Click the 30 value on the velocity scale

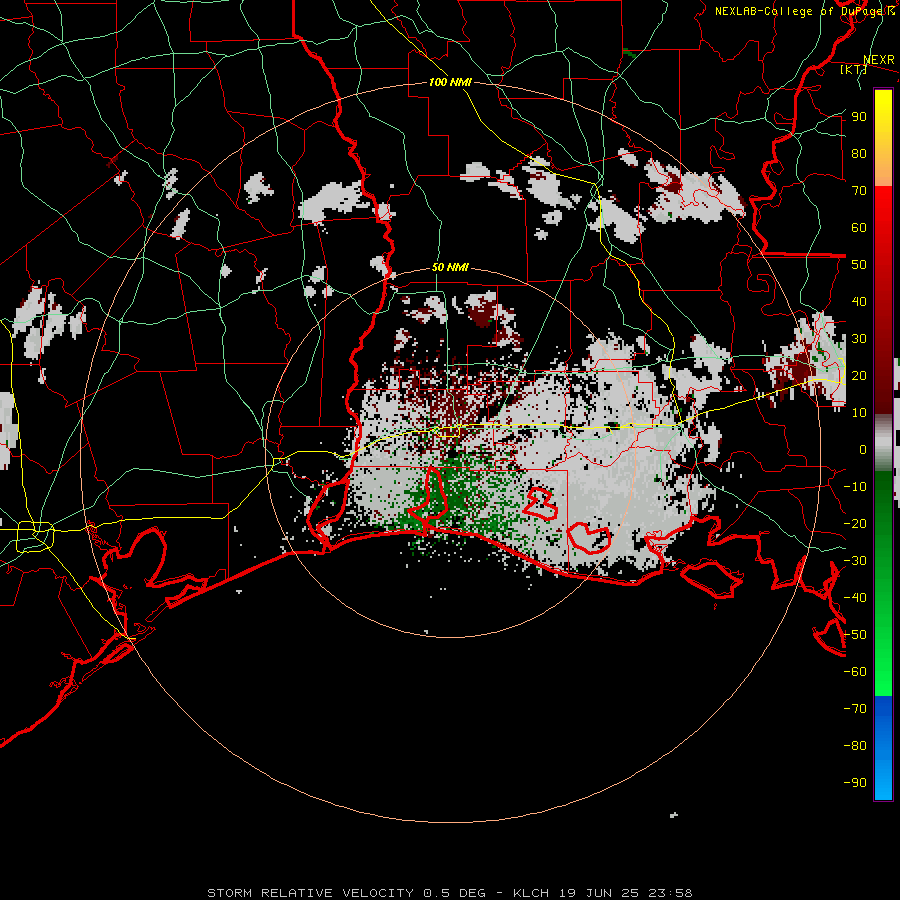[x=859, y=339]
